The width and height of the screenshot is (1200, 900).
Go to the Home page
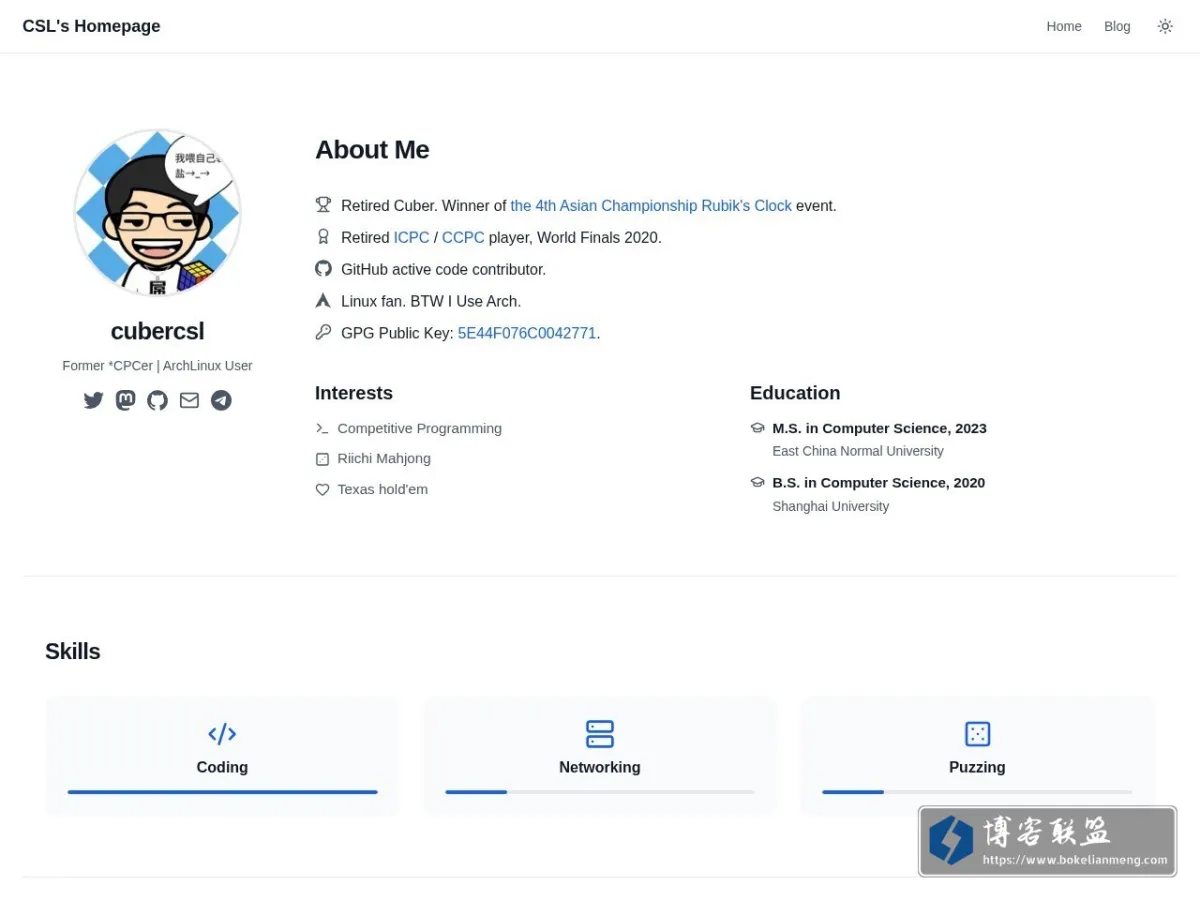[1064, 27]
